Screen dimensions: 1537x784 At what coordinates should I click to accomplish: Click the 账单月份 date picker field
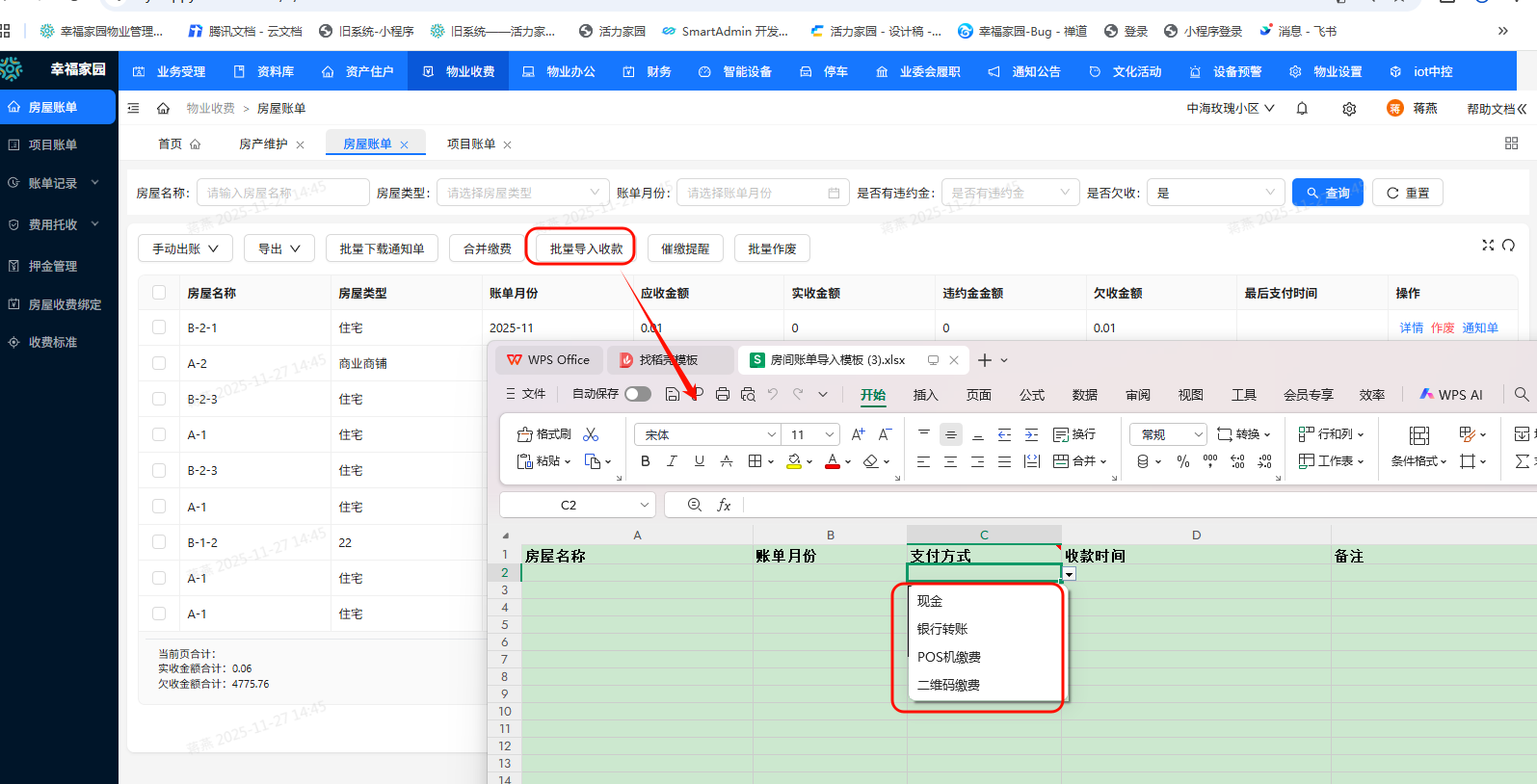click(x=763, y=193)
